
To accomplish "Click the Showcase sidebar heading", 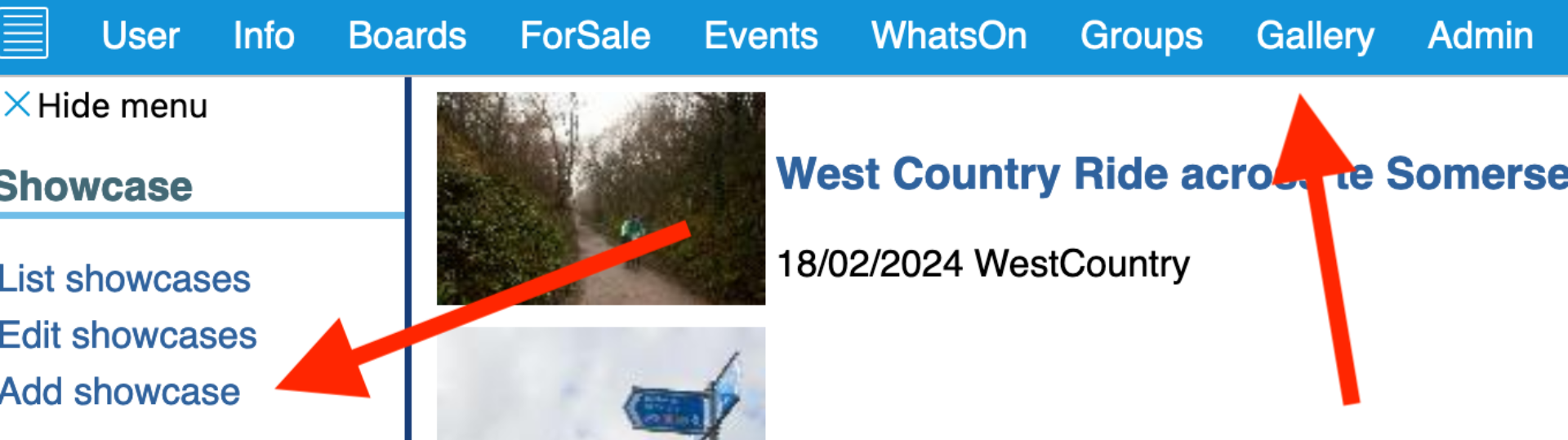I will 96,186.
